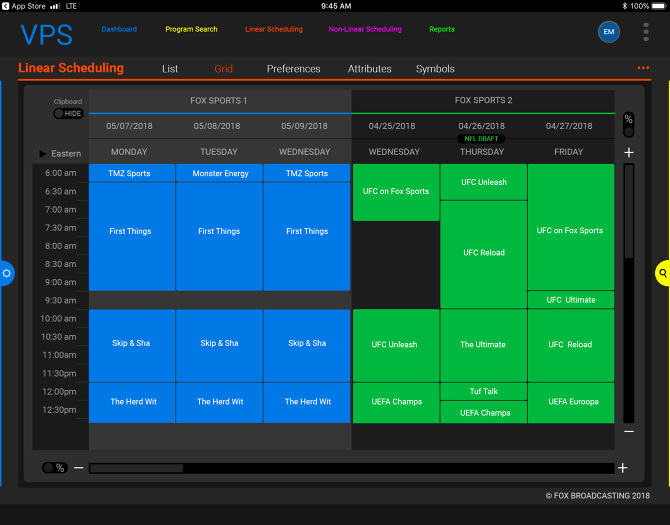Click the FRIDAY day header

[x=568, y=152]
